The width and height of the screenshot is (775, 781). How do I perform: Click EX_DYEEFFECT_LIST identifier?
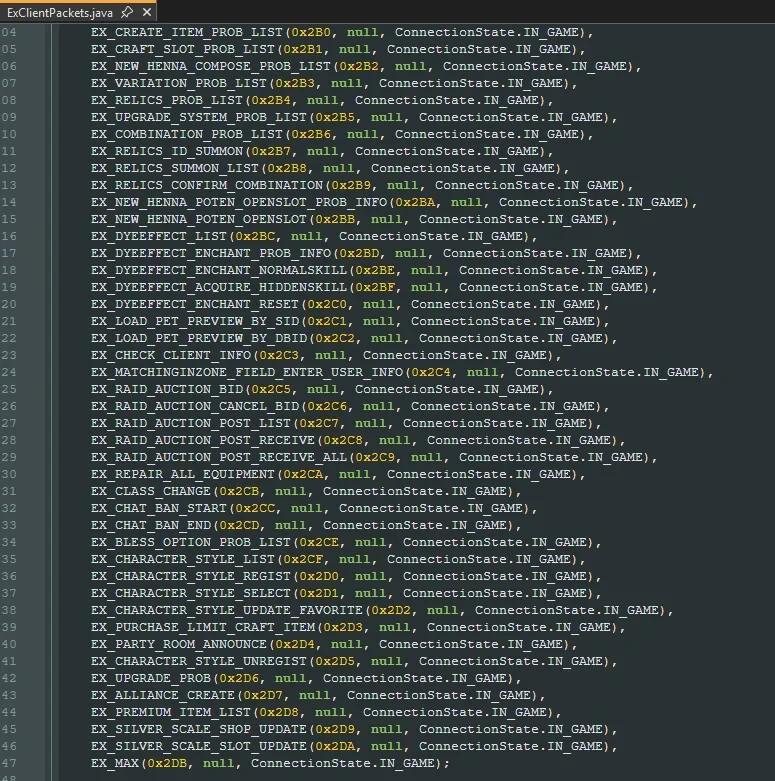[159, 236]
